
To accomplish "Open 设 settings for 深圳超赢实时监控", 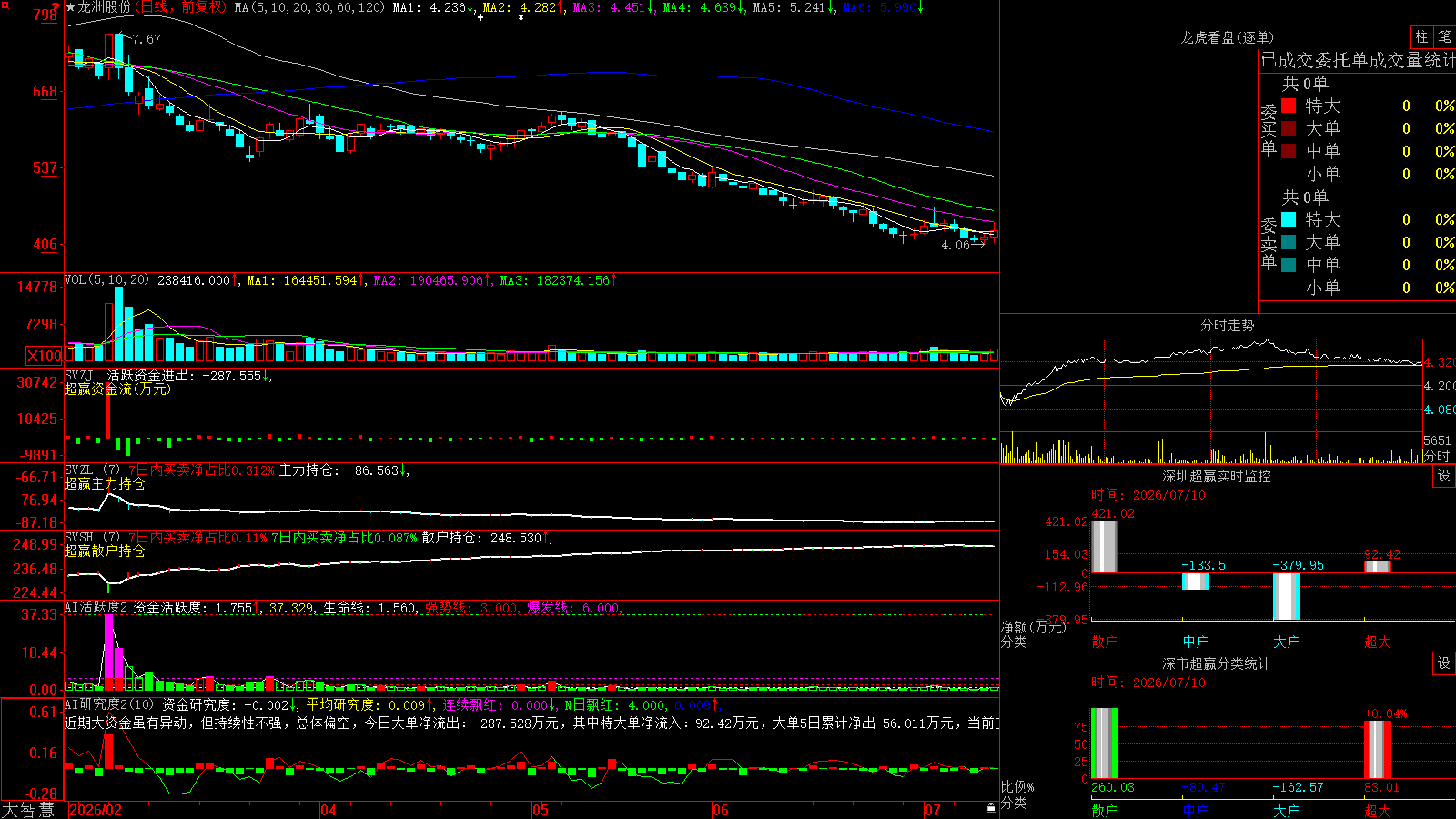I will tap(1444, 476).
